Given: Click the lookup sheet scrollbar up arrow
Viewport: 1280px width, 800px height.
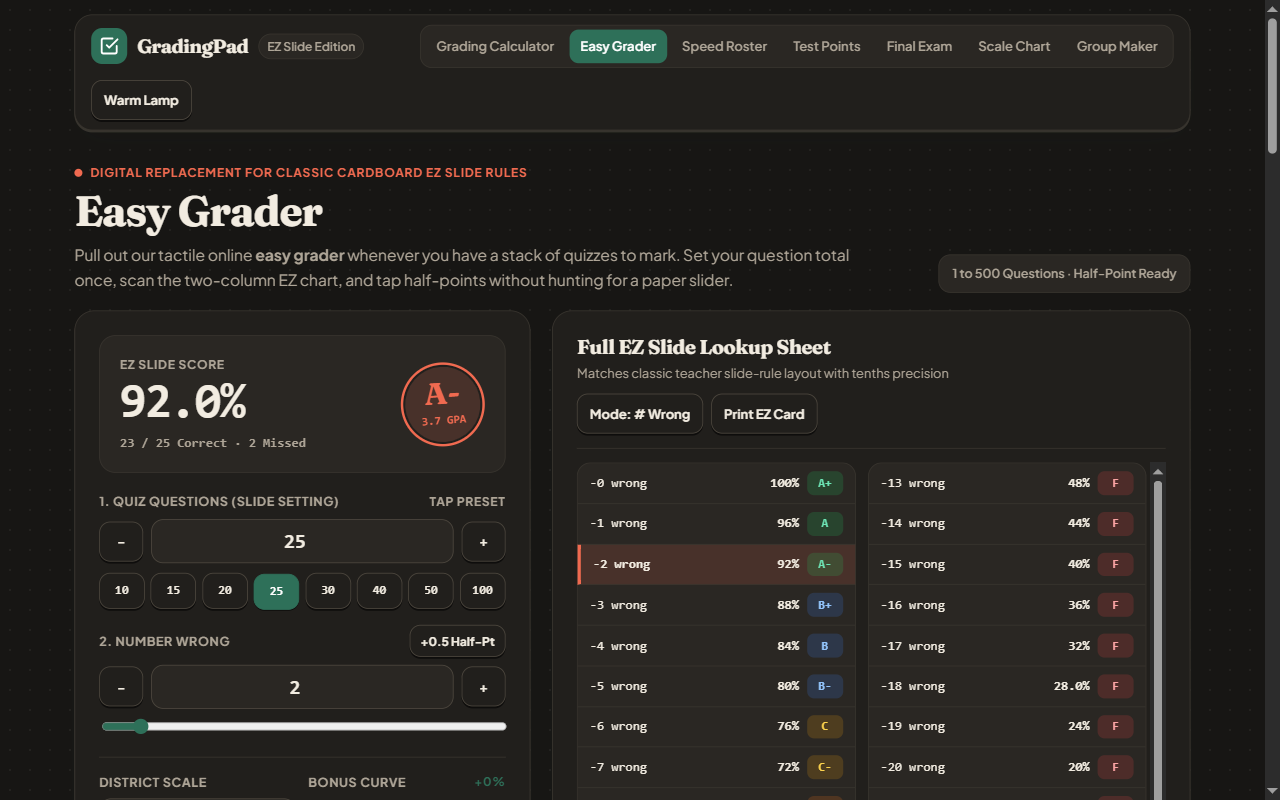Looking at the screenshot, I should click(1158, 471).
